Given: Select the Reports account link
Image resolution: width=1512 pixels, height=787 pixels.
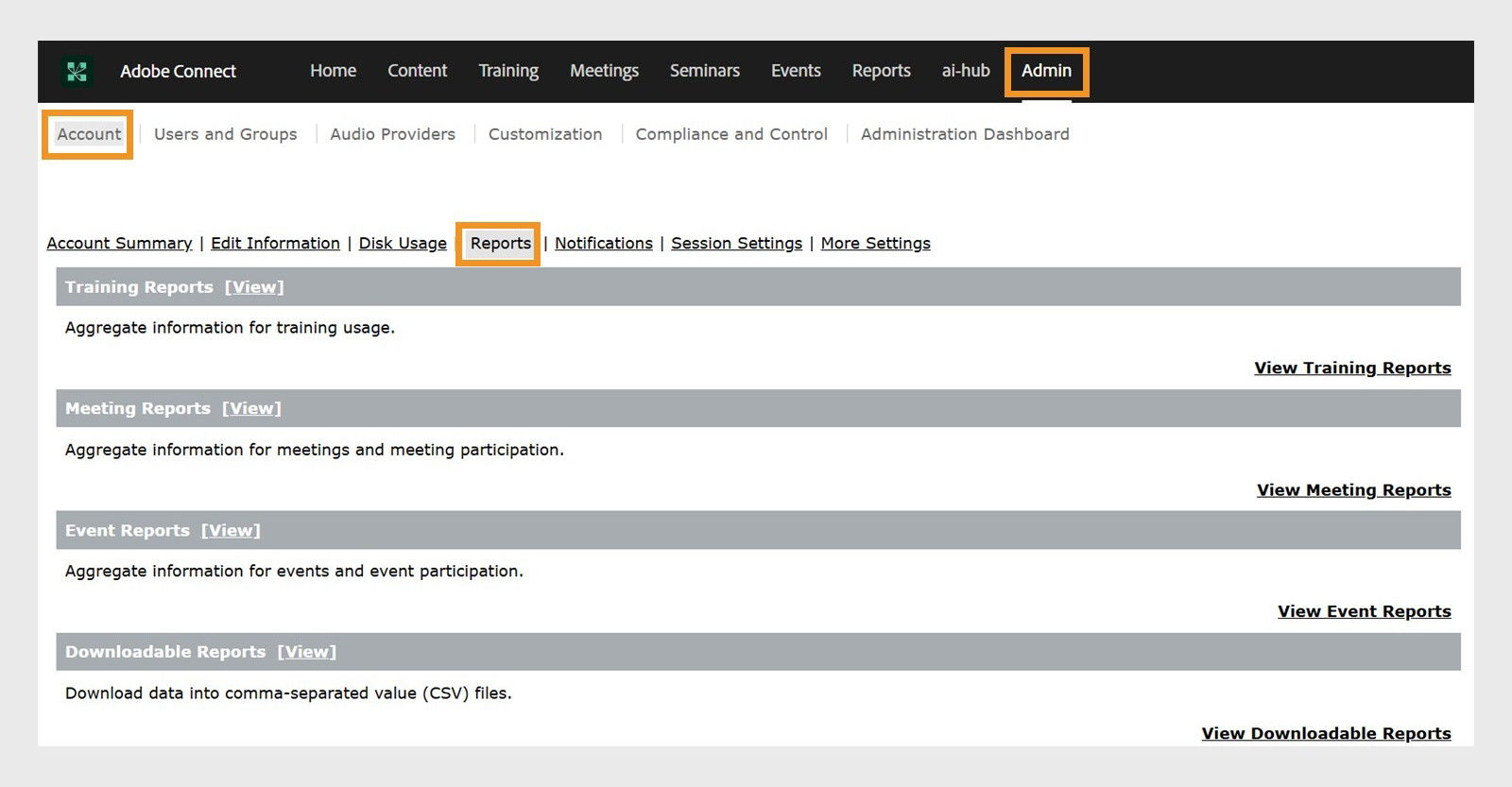Looking at the screenshot, I should [x=501, y=244].
